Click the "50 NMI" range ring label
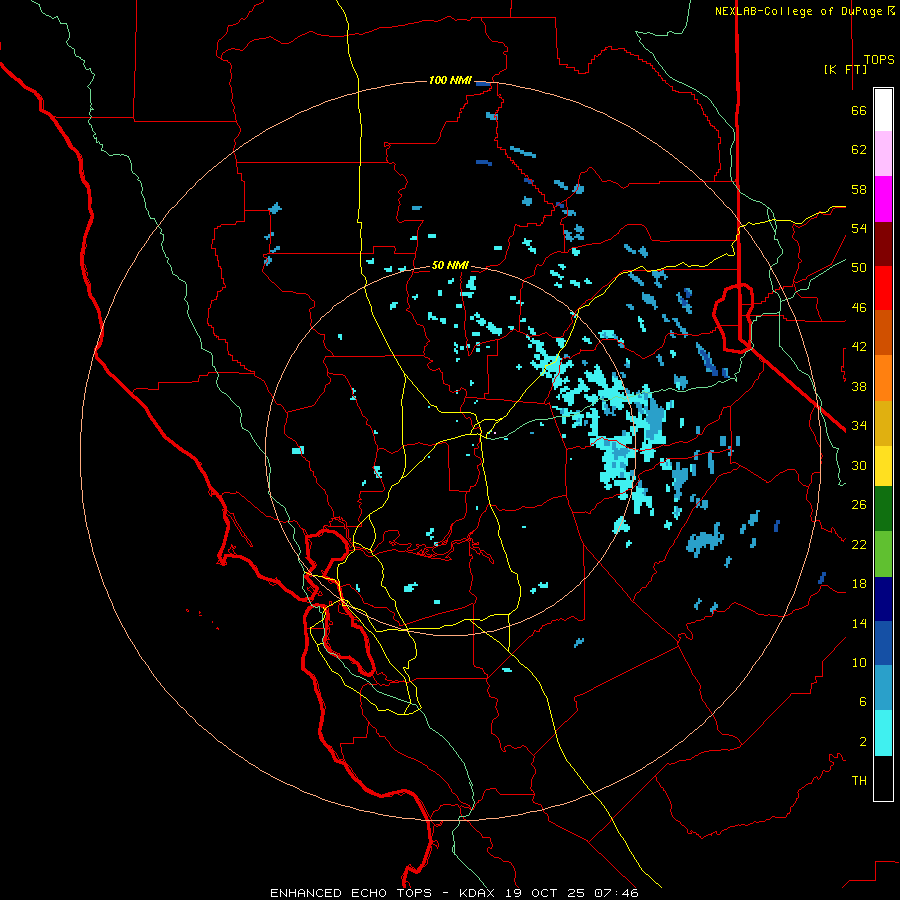The height and width of the screenshot is (900, 900). coord(450,265)
